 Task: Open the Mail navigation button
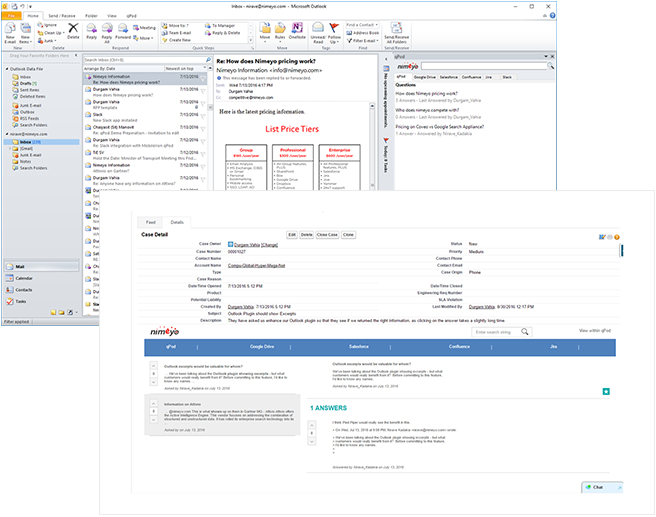tap(41, 266)
